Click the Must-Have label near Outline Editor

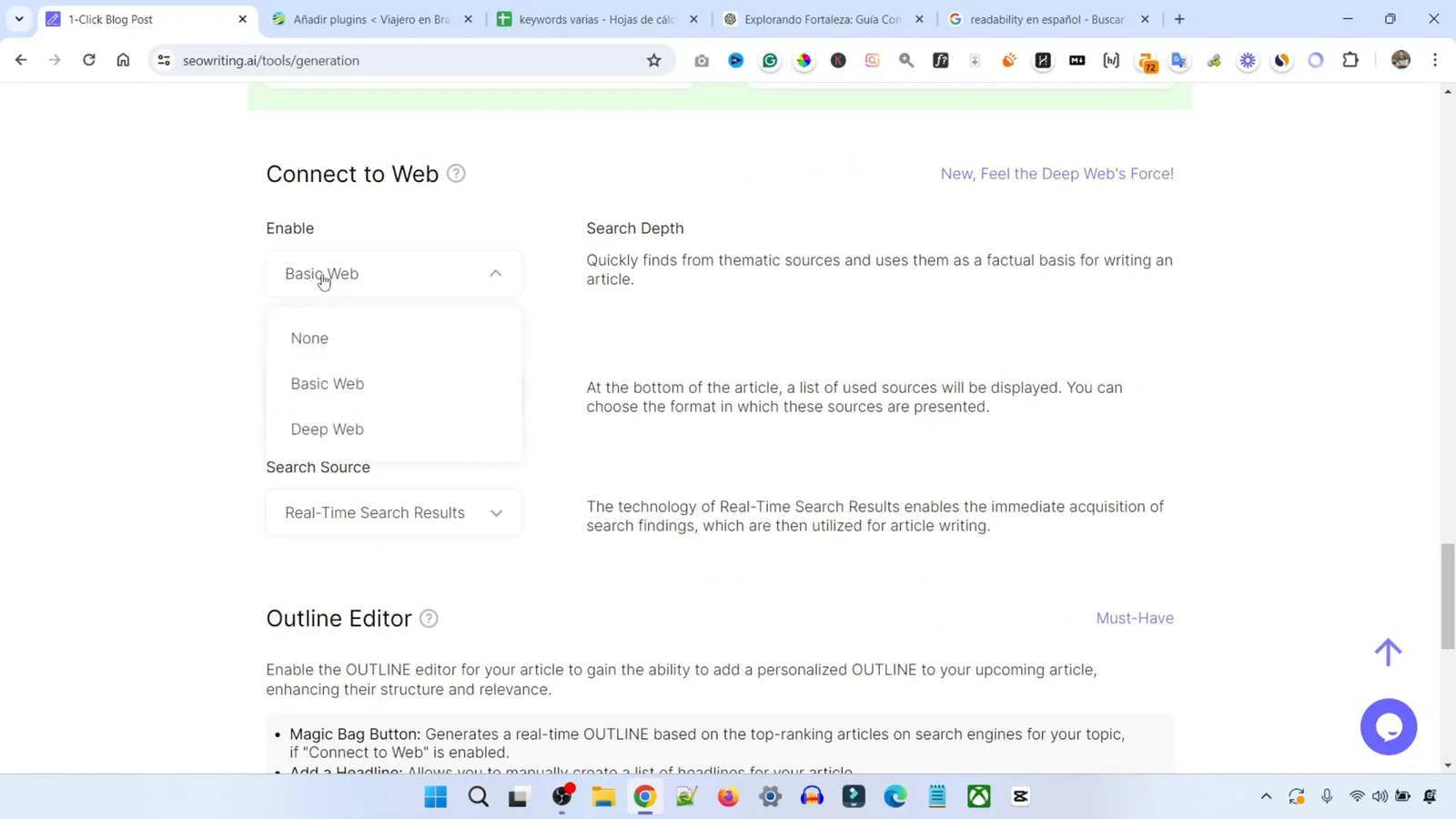[x=1134, y=618]
